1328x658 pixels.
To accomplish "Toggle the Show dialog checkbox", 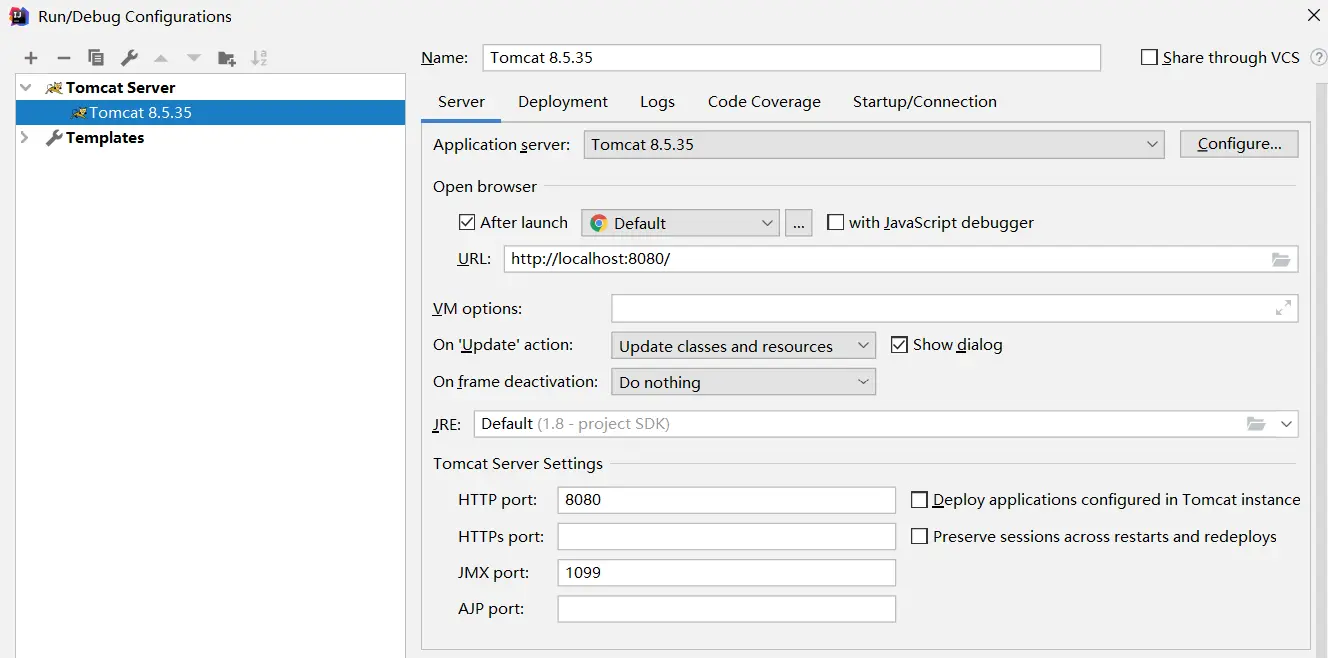I will (898, 344).
